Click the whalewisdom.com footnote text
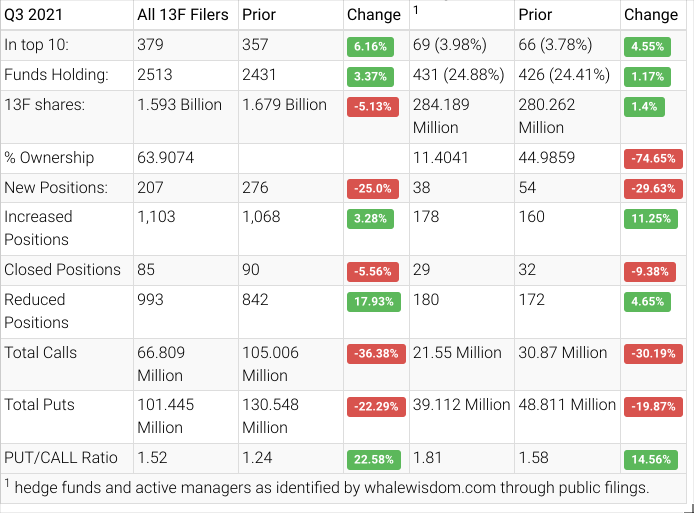Screen dimensions: 694x513 pyautogui.click(x=326, y=488)
